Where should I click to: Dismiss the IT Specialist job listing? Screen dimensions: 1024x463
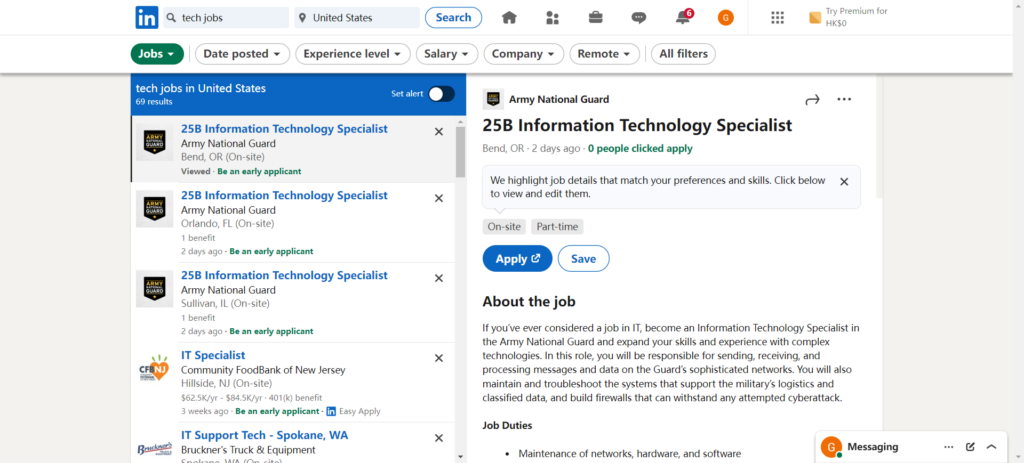pyautogui.click(x=439, y=358)
